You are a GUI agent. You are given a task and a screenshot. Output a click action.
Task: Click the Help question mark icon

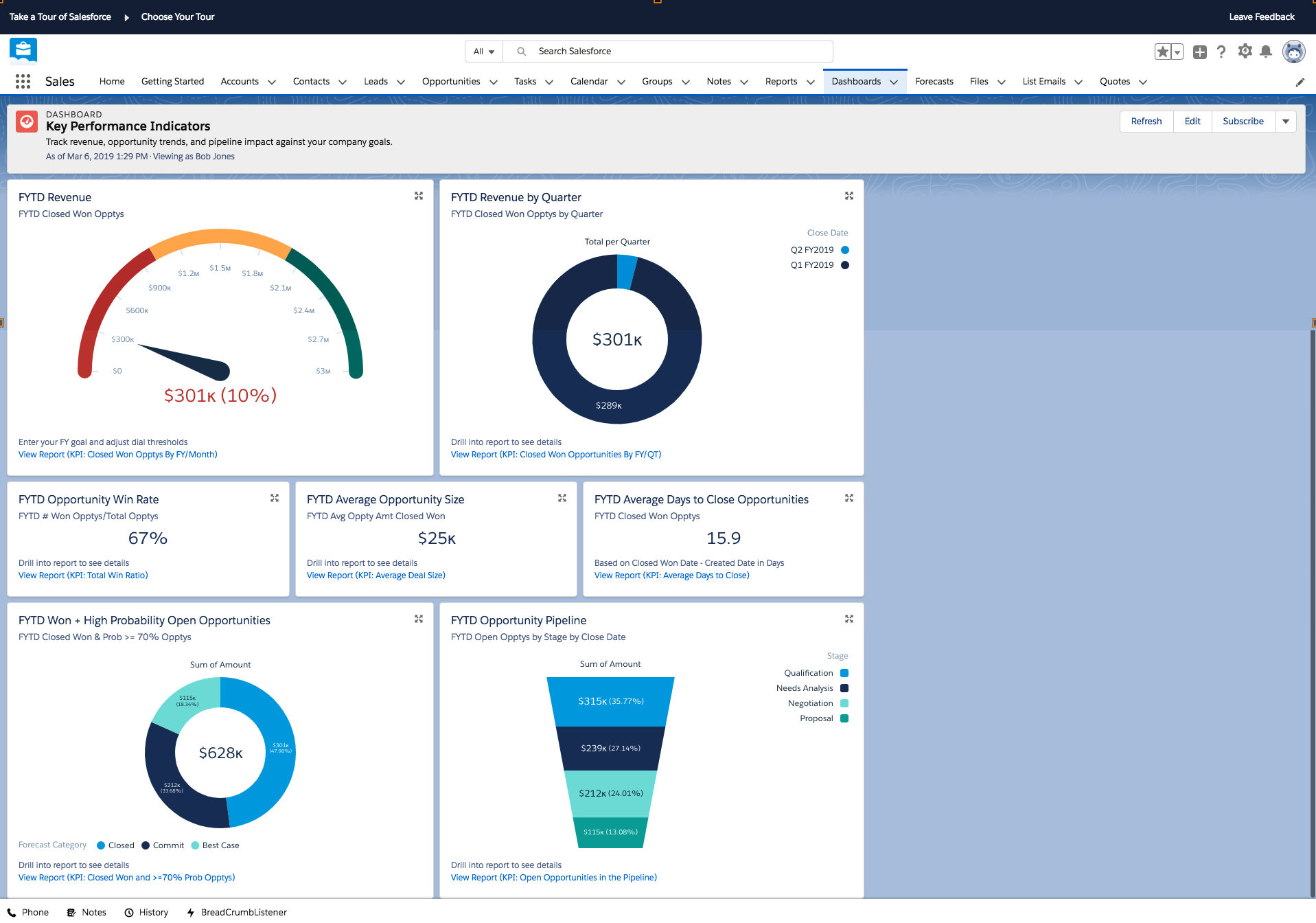click(1221, 51)
